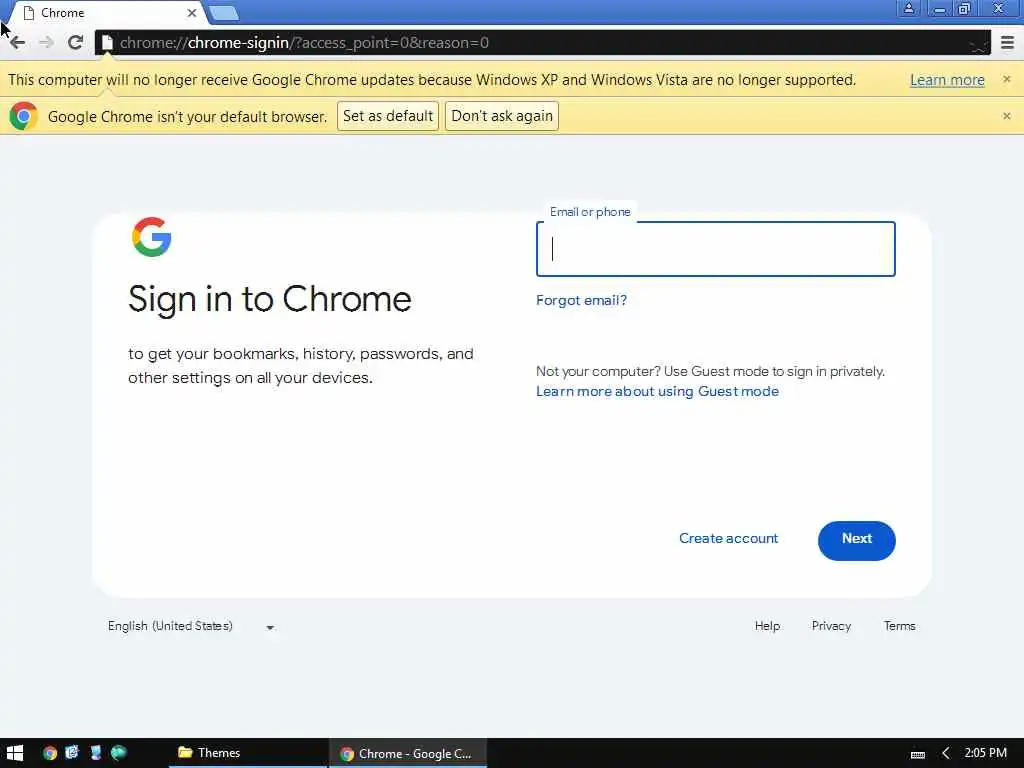Click the Google G logo
This screenshot has height=768, width=1024.
(x=152, y=236)
